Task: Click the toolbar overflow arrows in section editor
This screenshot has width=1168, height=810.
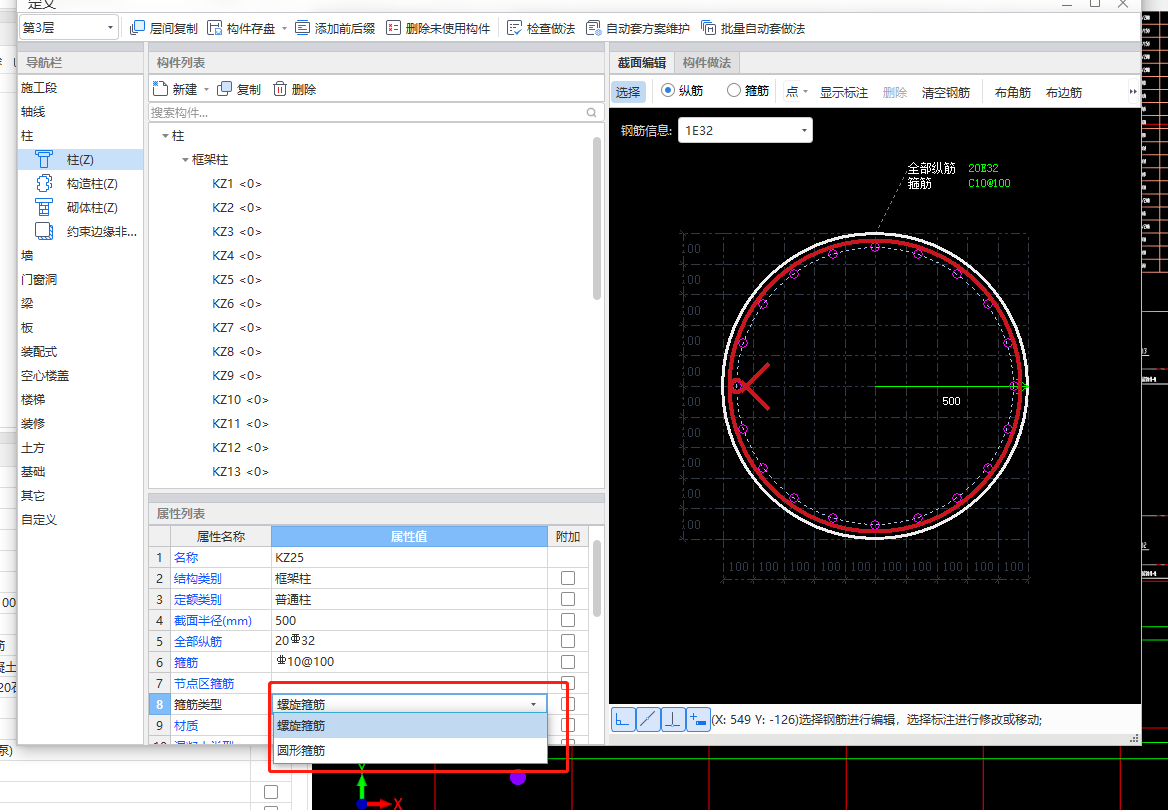Action: pos(1133,92)
